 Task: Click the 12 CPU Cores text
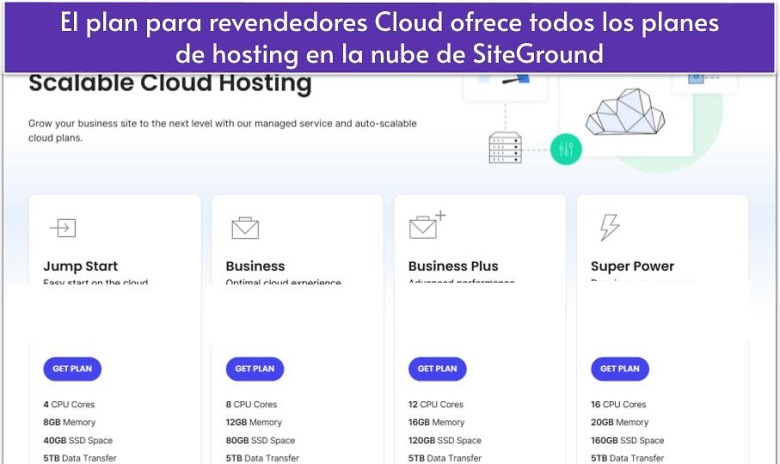point(436,404)
